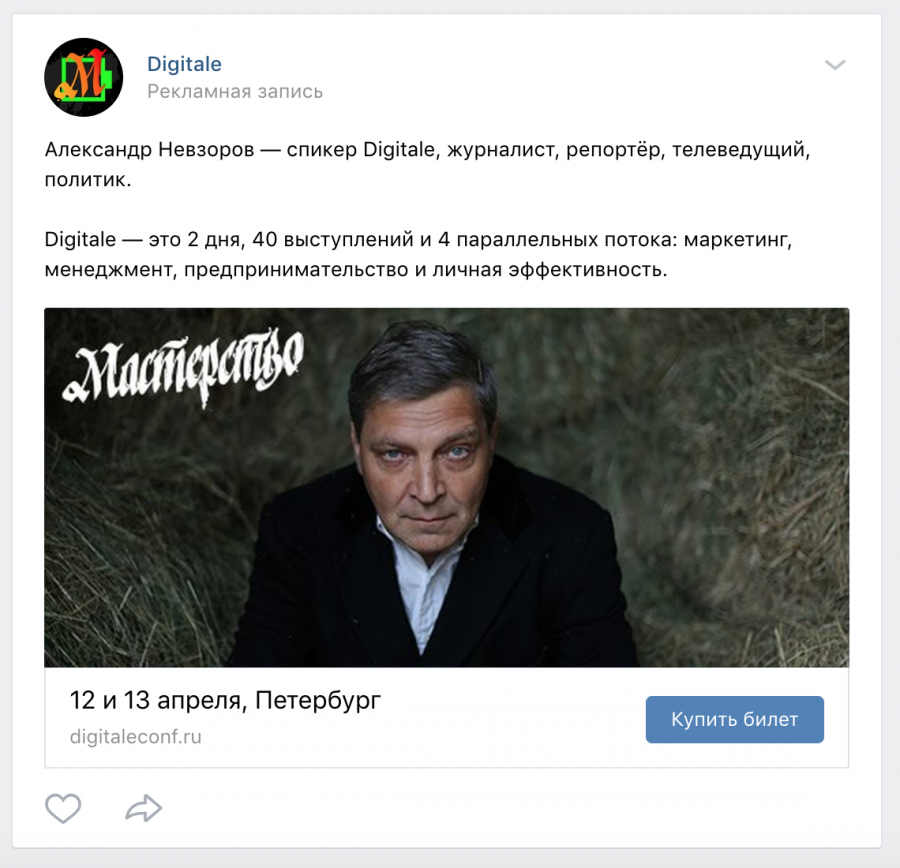900x868 pixels.
Task: Click the Digitale community name link
Action: [x=184, y=64]
